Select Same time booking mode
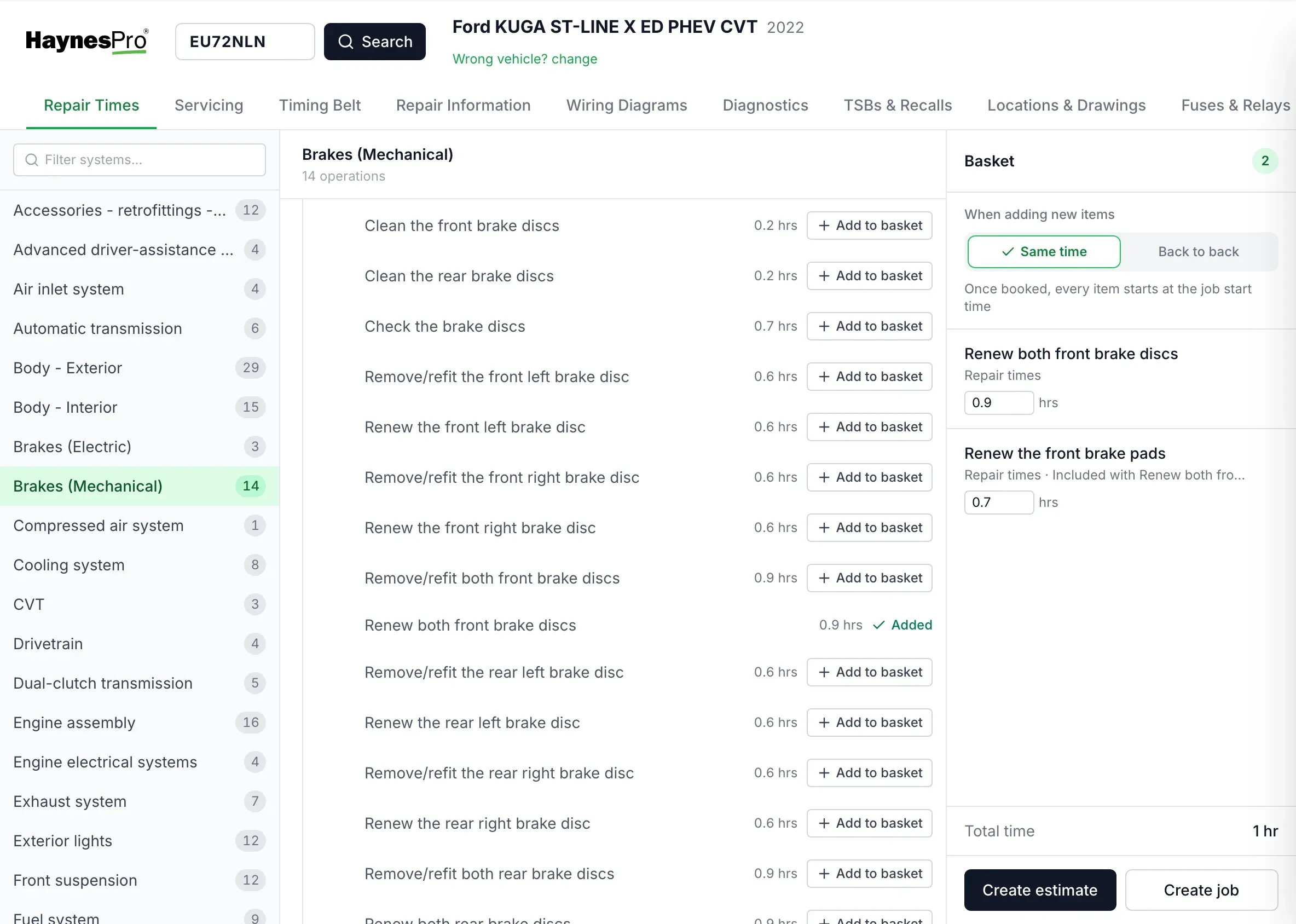This screenshot has width=1296, height=924. coord(1043,251)
